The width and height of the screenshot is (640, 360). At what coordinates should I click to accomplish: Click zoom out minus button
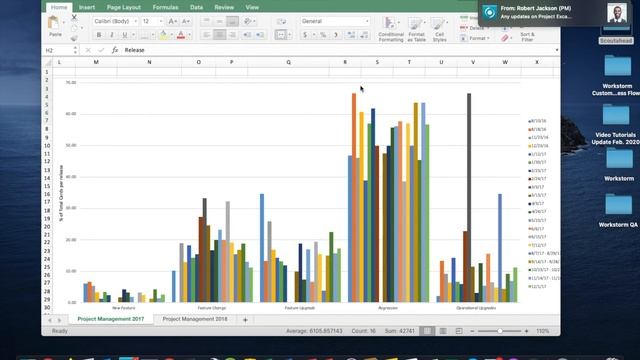[x=472, y=331]
